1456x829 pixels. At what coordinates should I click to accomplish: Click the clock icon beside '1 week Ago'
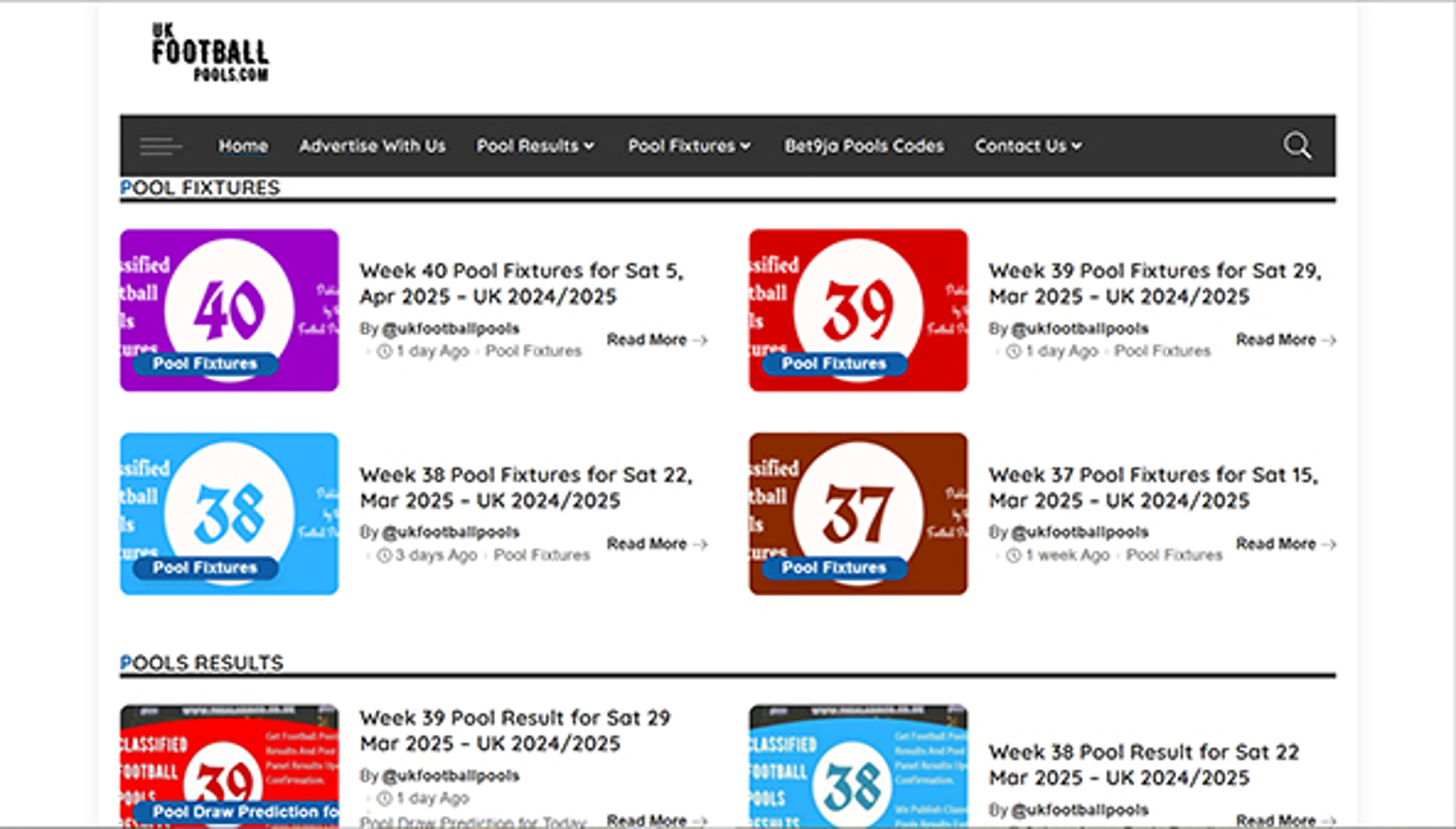tap(1014, 554)
